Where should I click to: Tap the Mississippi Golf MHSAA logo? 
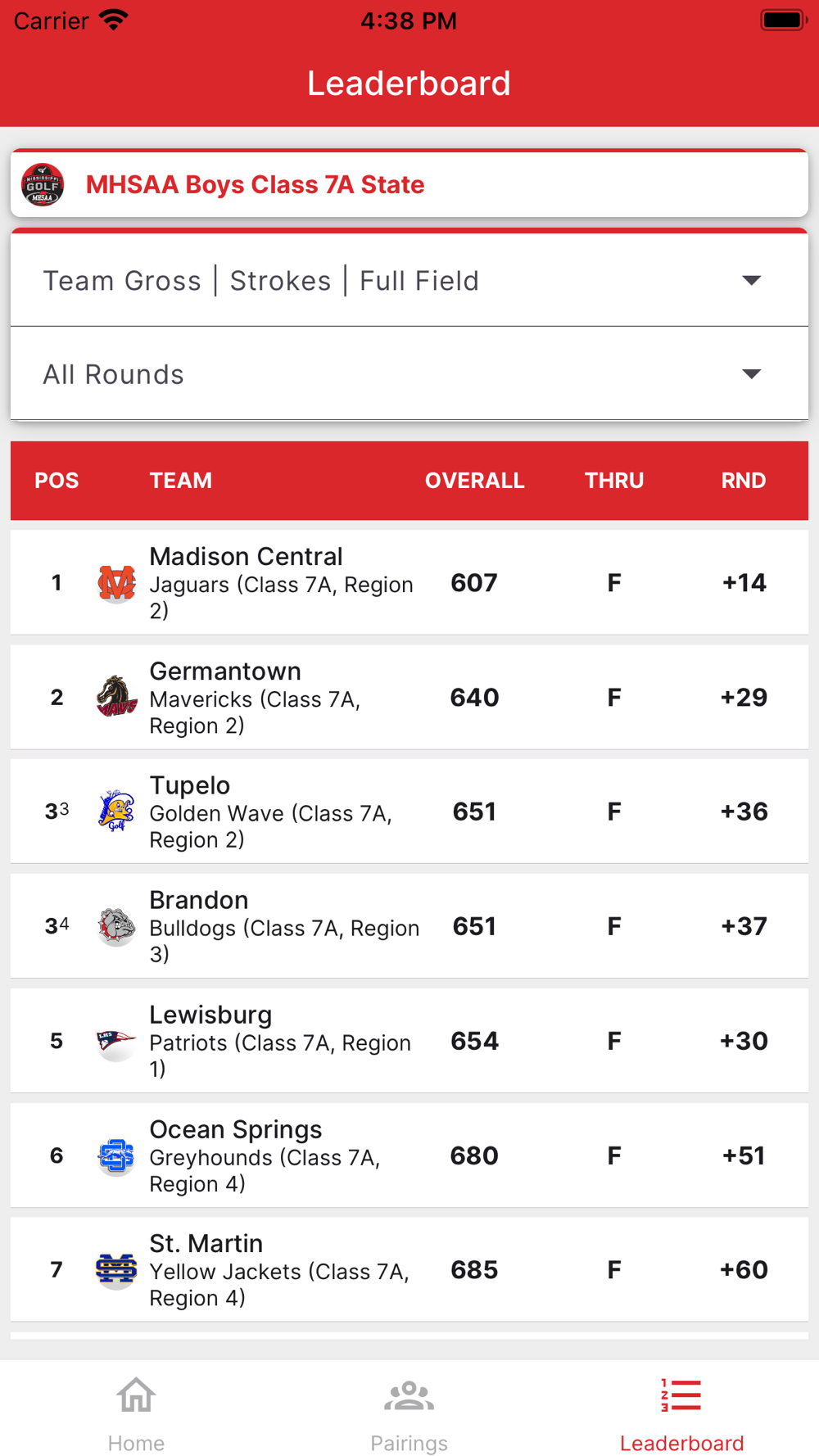43,185
